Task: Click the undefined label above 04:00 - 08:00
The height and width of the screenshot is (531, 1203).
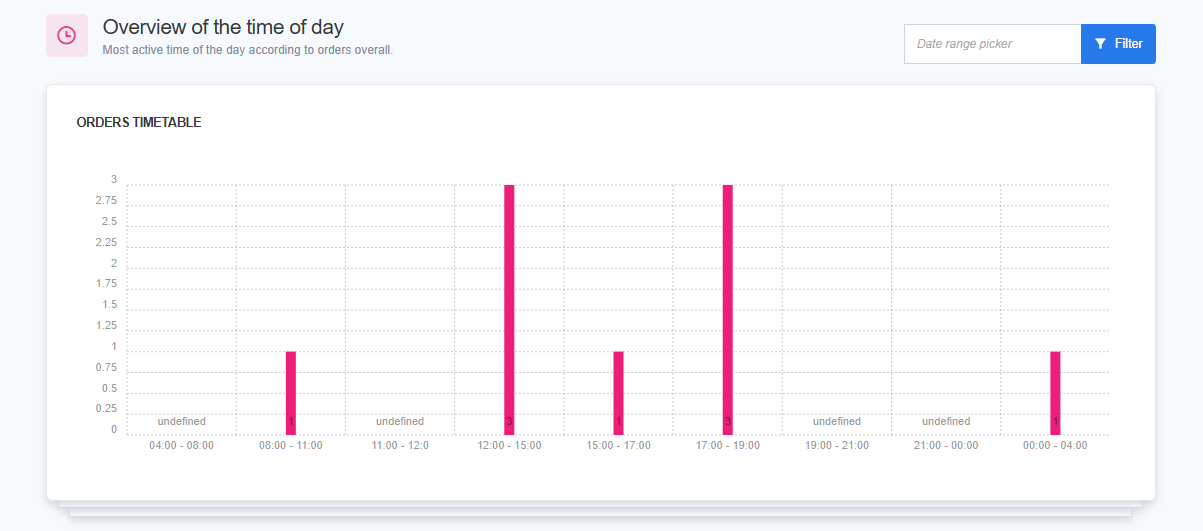Action: 181,421
